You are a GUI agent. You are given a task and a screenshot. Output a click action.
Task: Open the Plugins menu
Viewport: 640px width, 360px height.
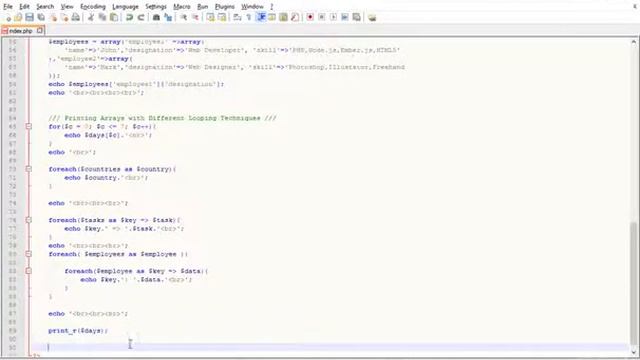coord(224,7)
